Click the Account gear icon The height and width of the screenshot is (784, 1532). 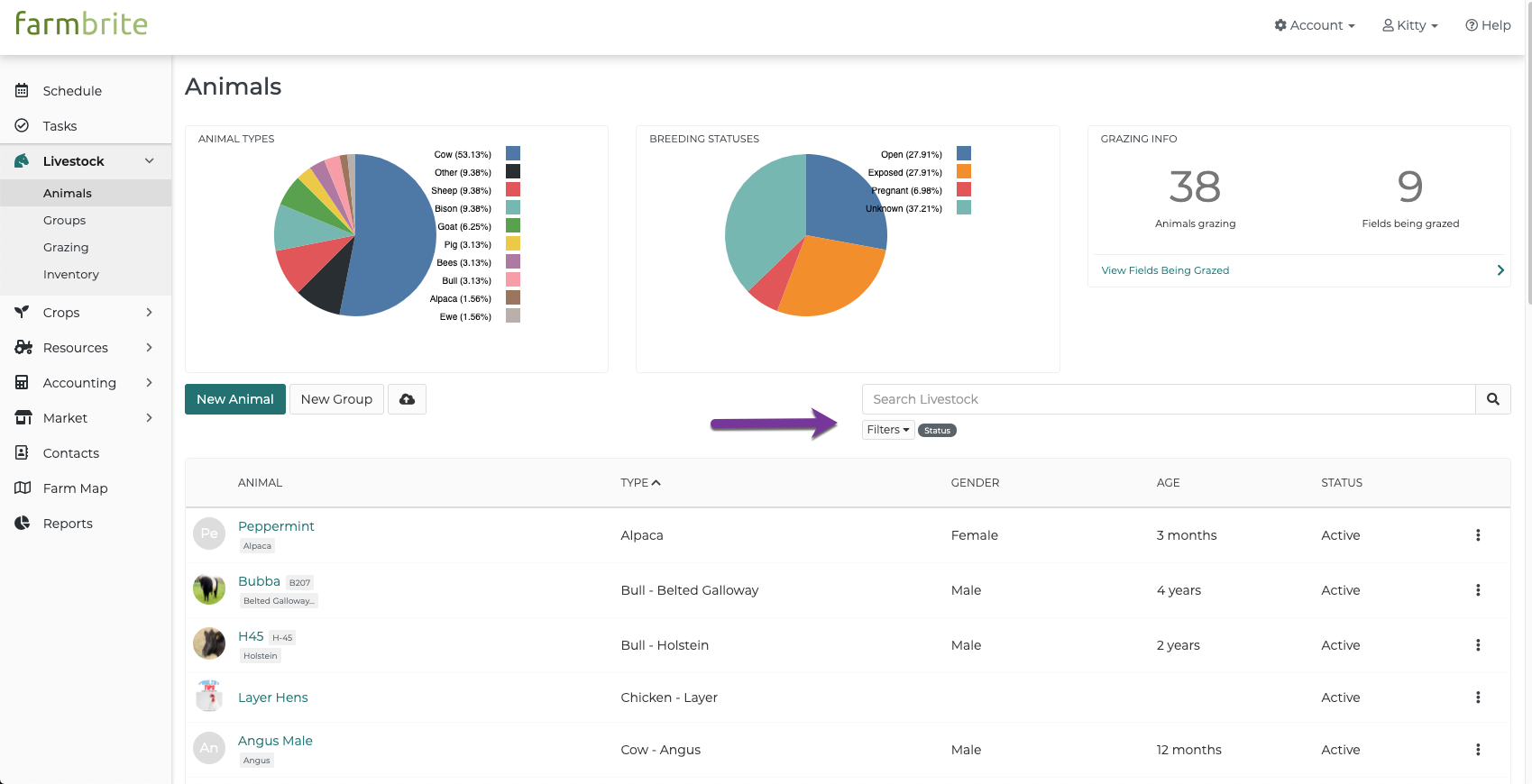point(1280,25)
